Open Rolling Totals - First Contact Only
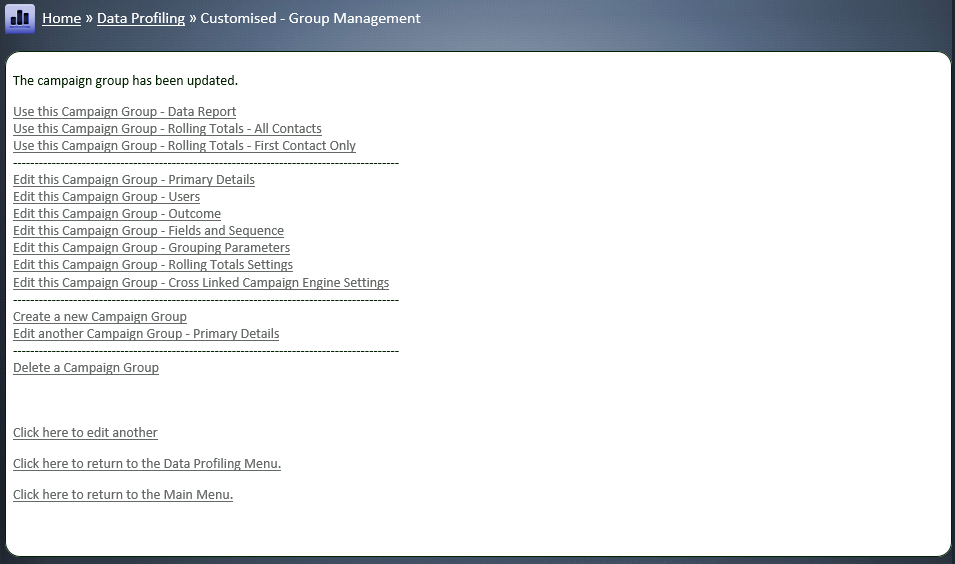955x564 pixels. (x=184, y=146)
